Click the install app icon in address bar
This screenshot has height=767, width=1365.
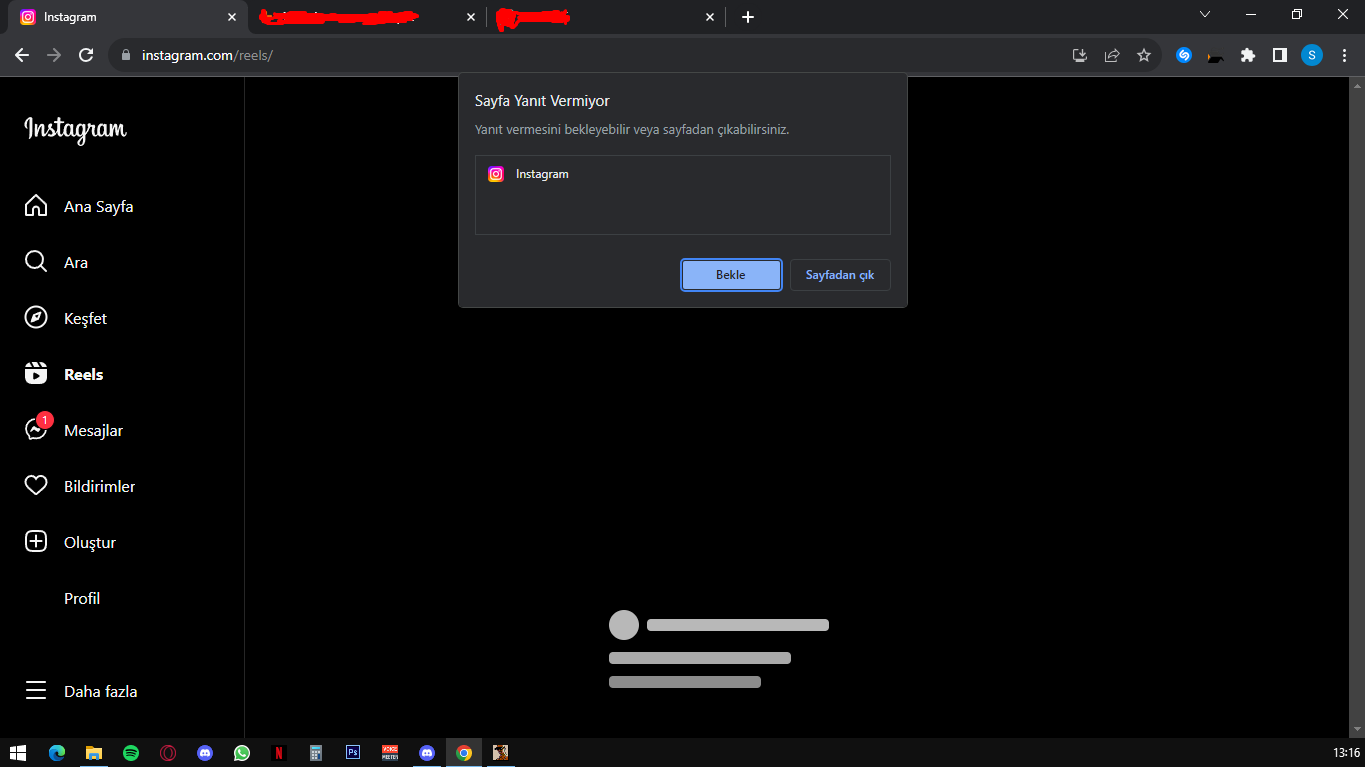(x=1080, y=56)
